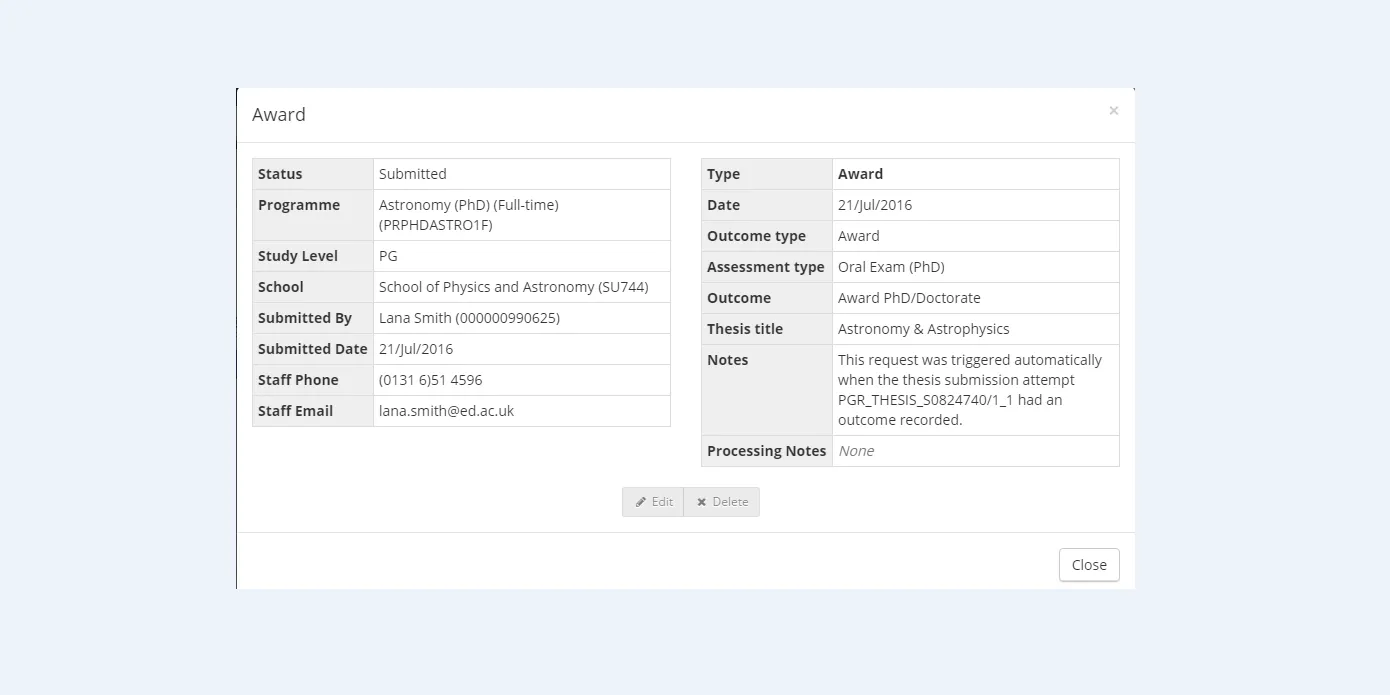Select School of Physics and Astronomy value

tap(513, 287)
